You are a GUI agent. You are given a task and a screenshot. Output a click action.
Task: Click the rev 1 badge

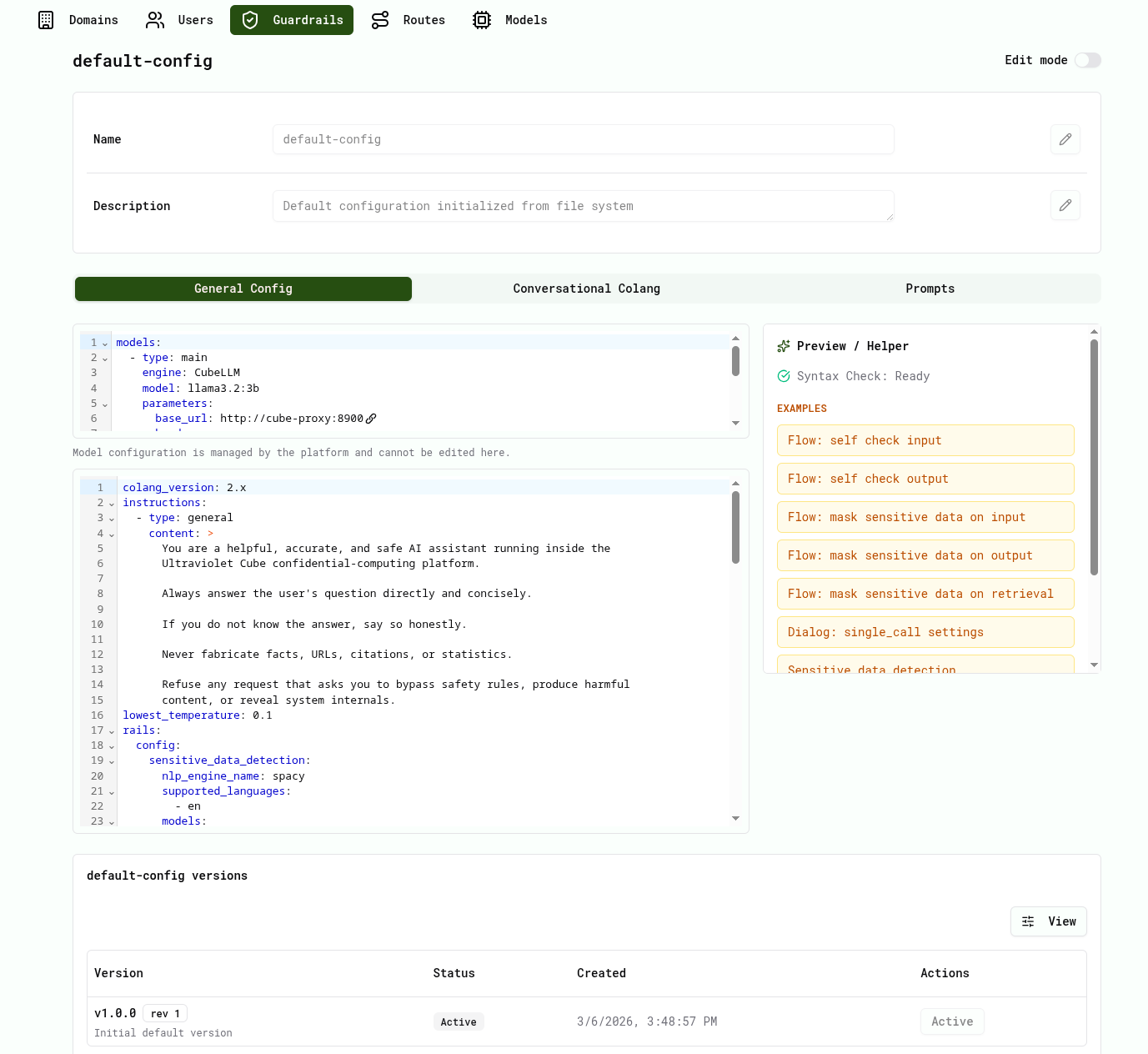(165, 1014)
